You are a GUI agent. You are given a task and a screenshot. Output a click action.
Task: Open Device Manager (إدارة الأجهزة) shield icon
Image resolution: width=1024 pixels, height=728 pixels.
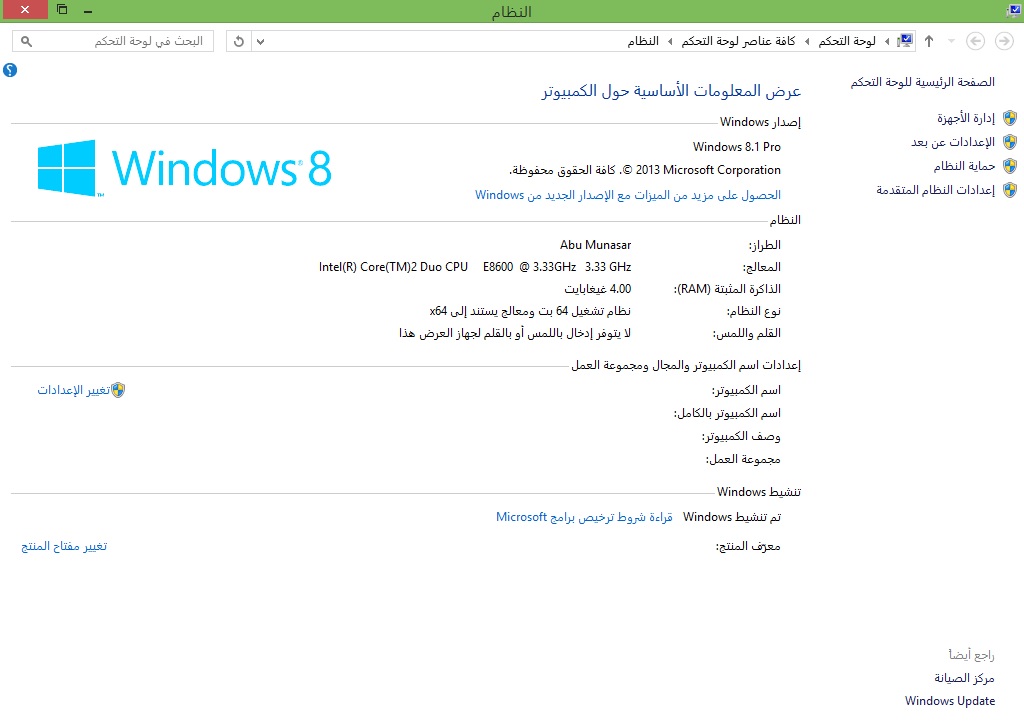(x=1010, y=118)
